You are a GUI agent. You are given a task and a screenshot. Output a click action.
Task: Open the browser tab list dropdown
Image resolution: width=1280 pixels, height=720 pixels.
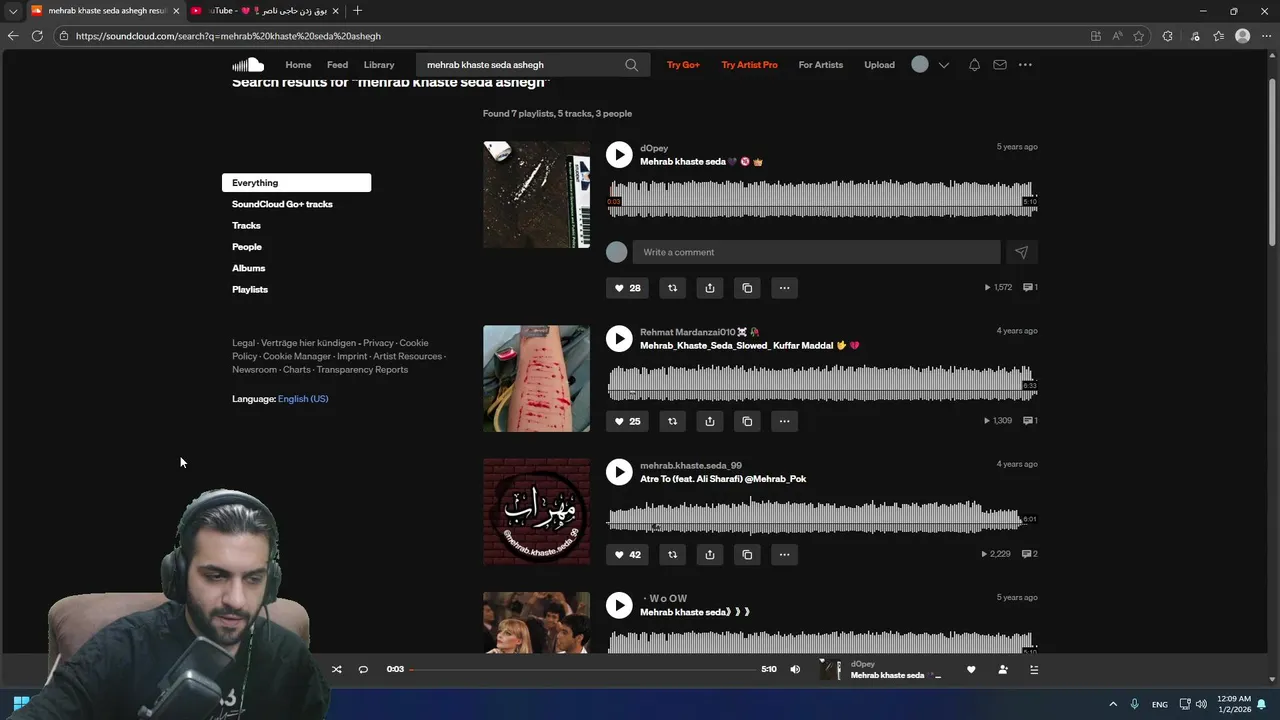click(x=13, y=11)
